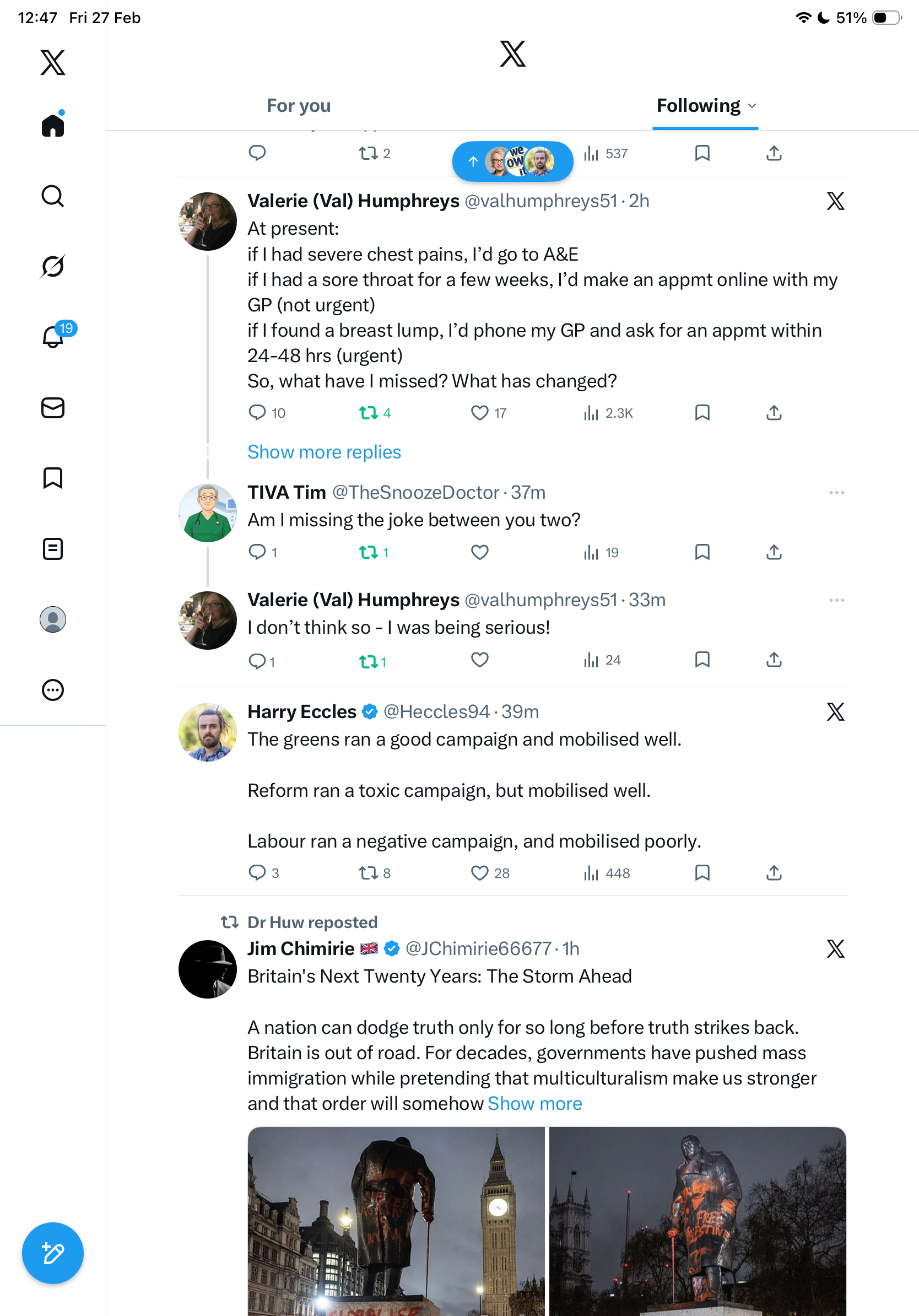The height and width of the screenshot is (1316, 919).
Task: Expand the Following tab chevron
Action: [752, 106]
